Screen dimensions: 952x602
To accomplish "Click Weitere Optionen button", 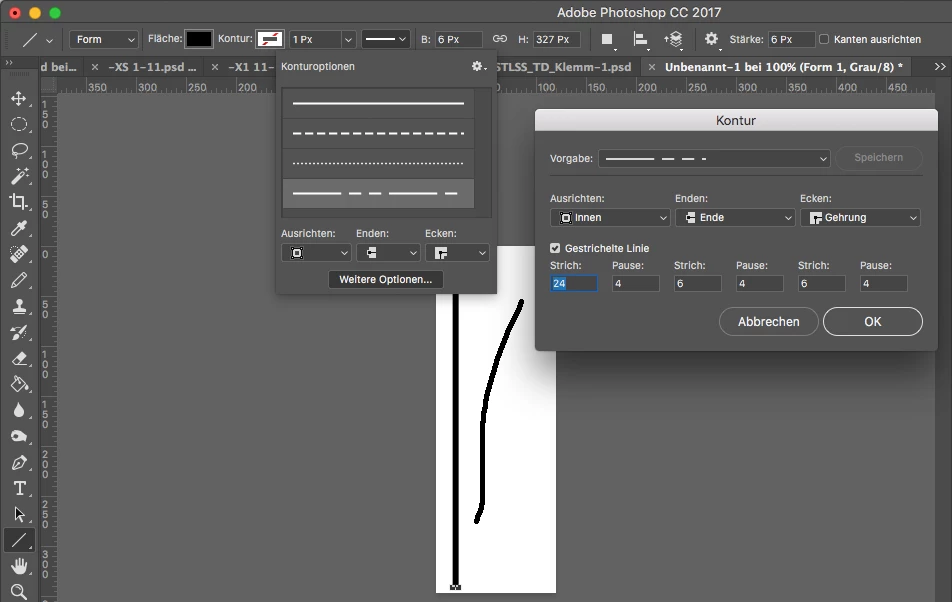I will [x=386, y=279].
